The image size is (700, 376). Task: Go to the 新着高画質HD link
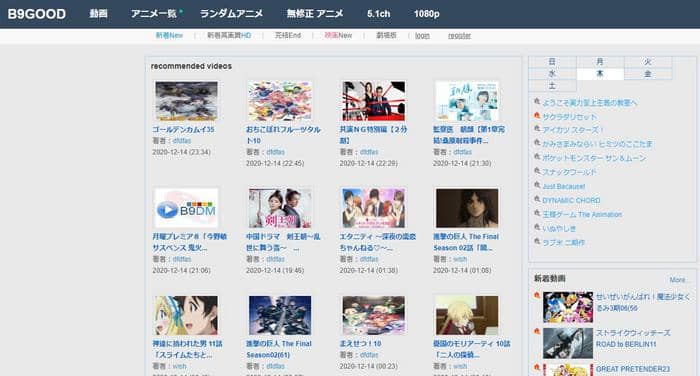point(229,35)
